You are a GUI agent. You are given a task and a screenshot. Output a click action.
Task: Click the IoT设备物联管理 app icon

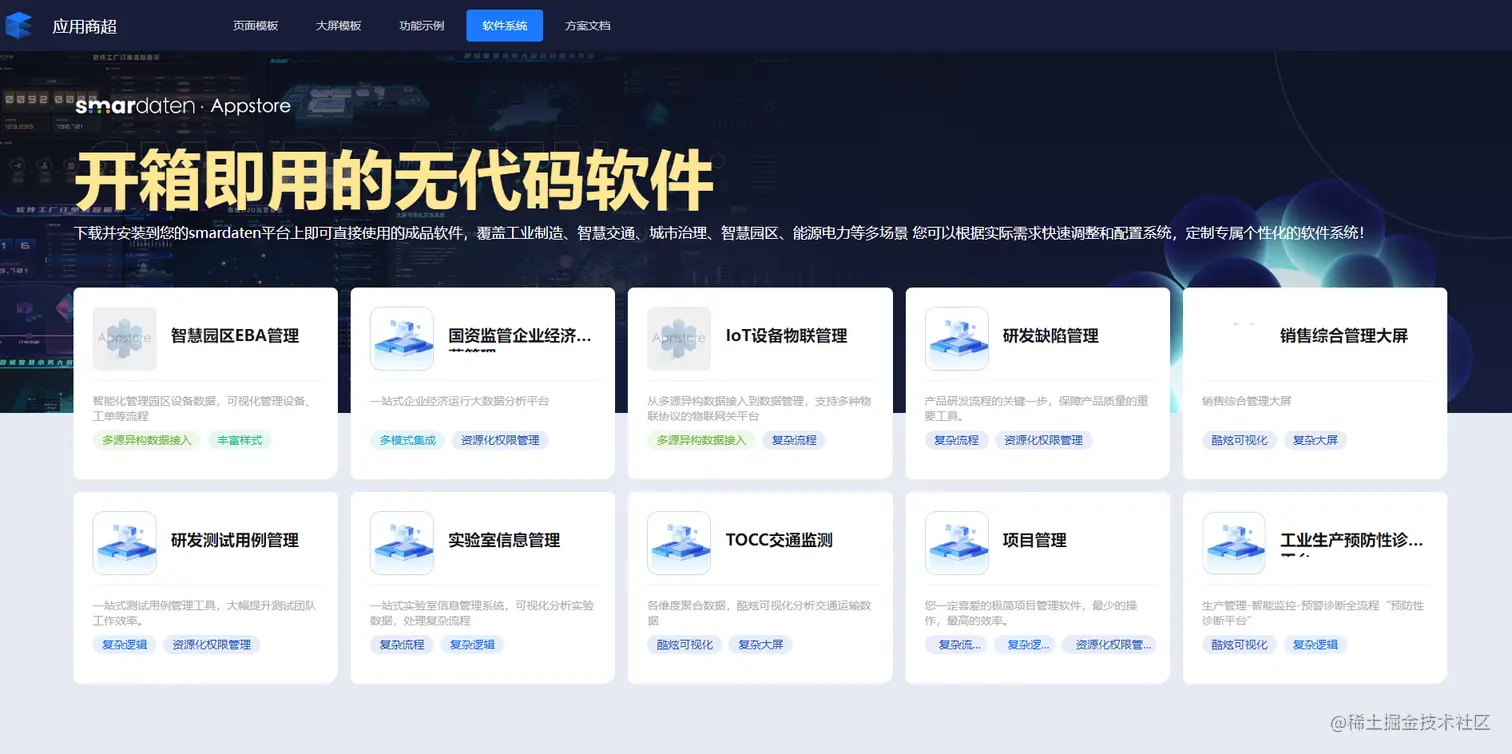(x=679, y=337)
